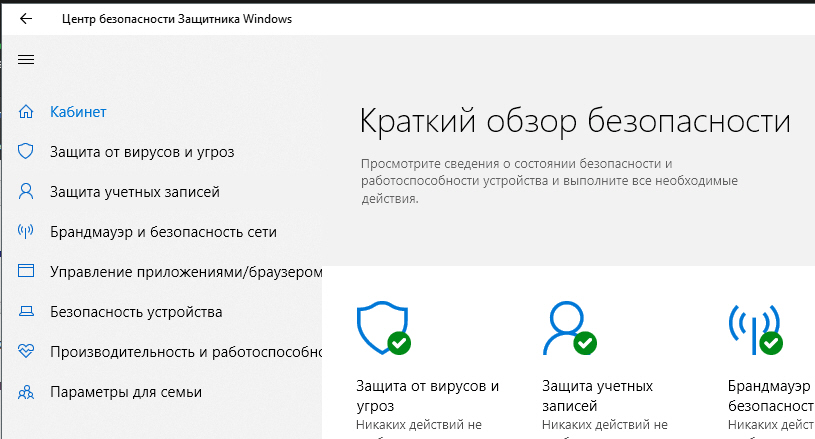
Task: Click the Брандмауэр tile title
Action: (771, 396)
